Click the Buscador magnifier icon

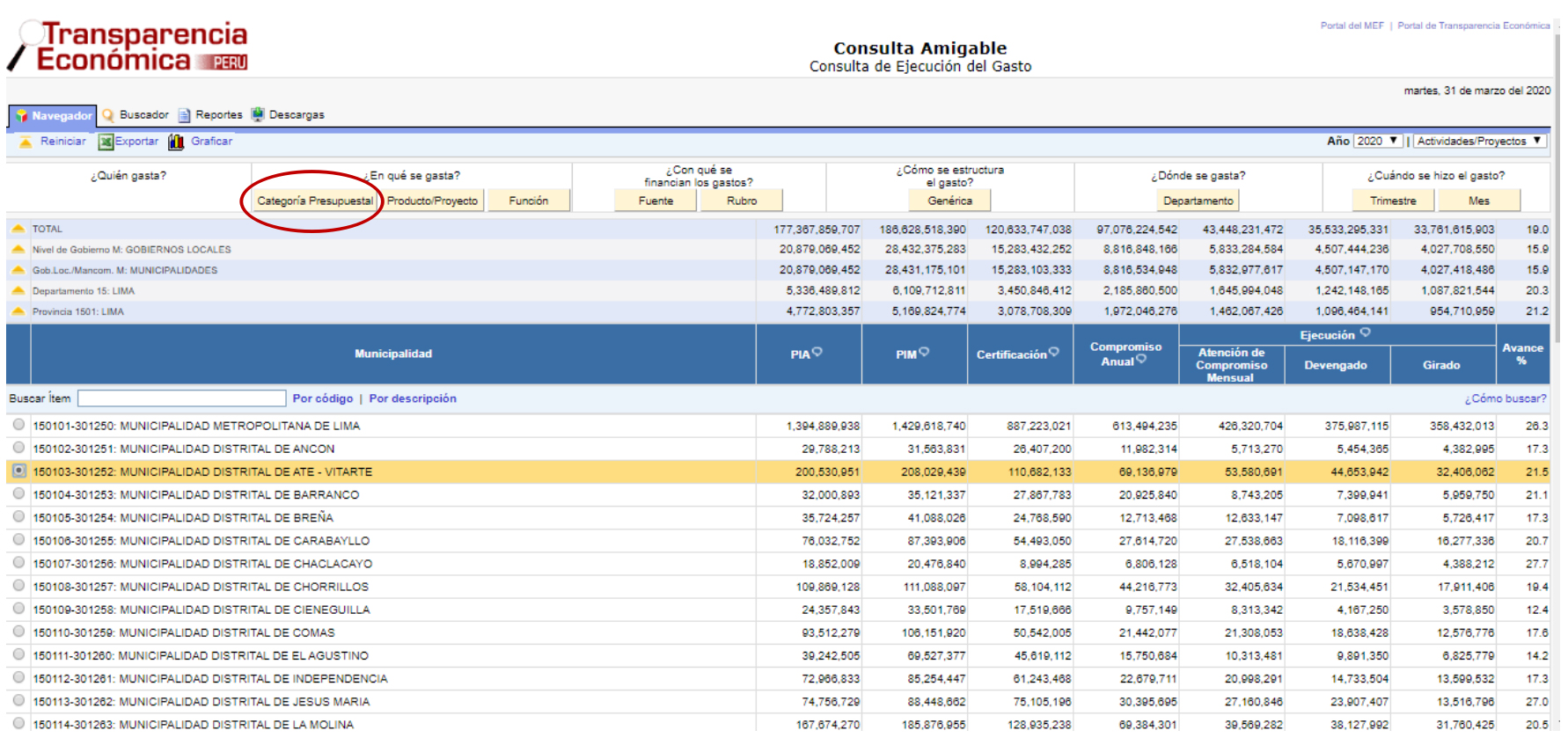coord(108,115)
